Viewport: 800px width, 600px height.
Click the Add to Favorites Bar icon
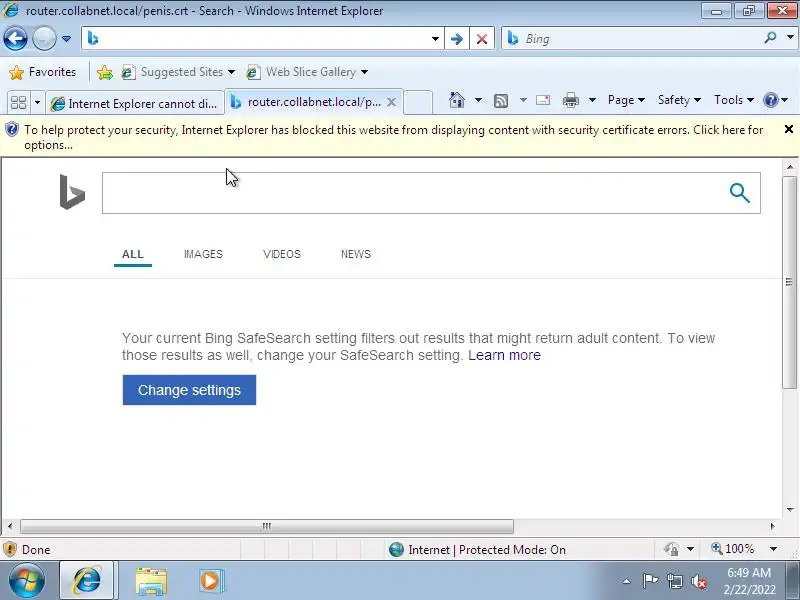(x=105, y=72)
